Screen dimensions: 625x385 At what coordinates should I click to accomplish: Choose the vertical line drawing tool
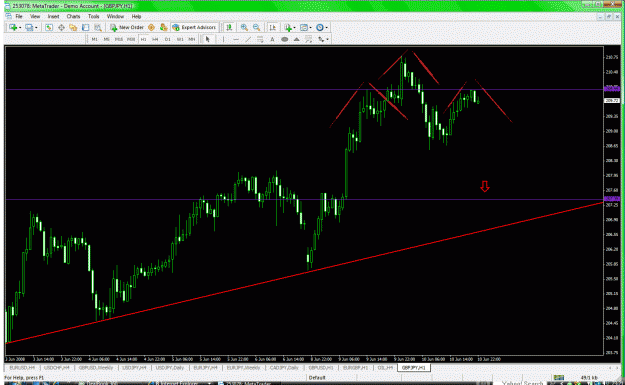point(223,39)
